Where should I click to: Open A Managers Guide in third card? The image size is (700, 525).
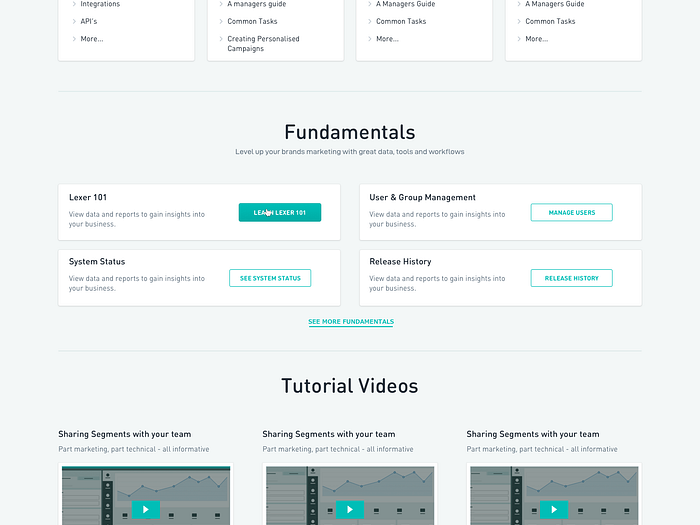click(x=405, y=4)
